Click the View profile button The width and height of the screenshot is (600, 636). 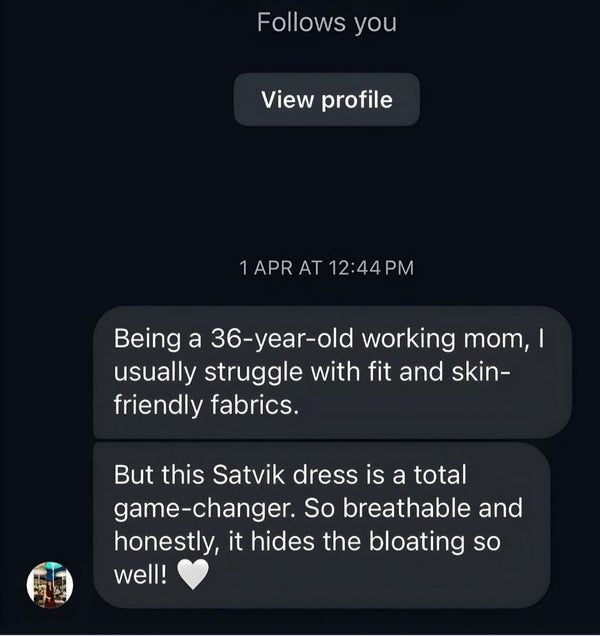click(x=326, y=100)
